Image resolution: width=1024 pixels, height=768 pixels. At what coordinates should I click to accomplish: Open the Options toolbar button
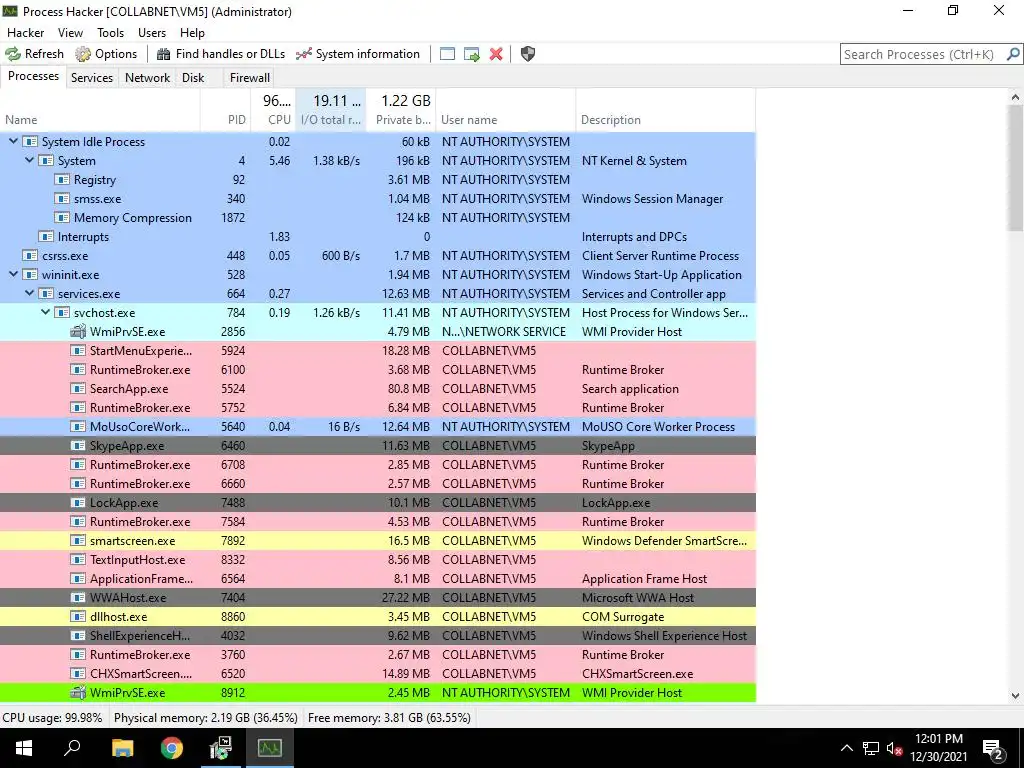click(x=106, y=54)
